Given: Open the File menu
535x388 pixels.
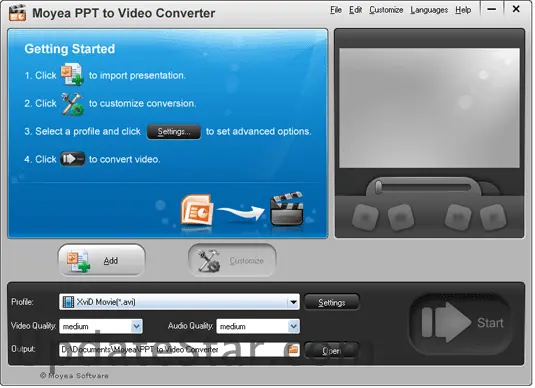Looking at the screenshot, I should point(336,10).
